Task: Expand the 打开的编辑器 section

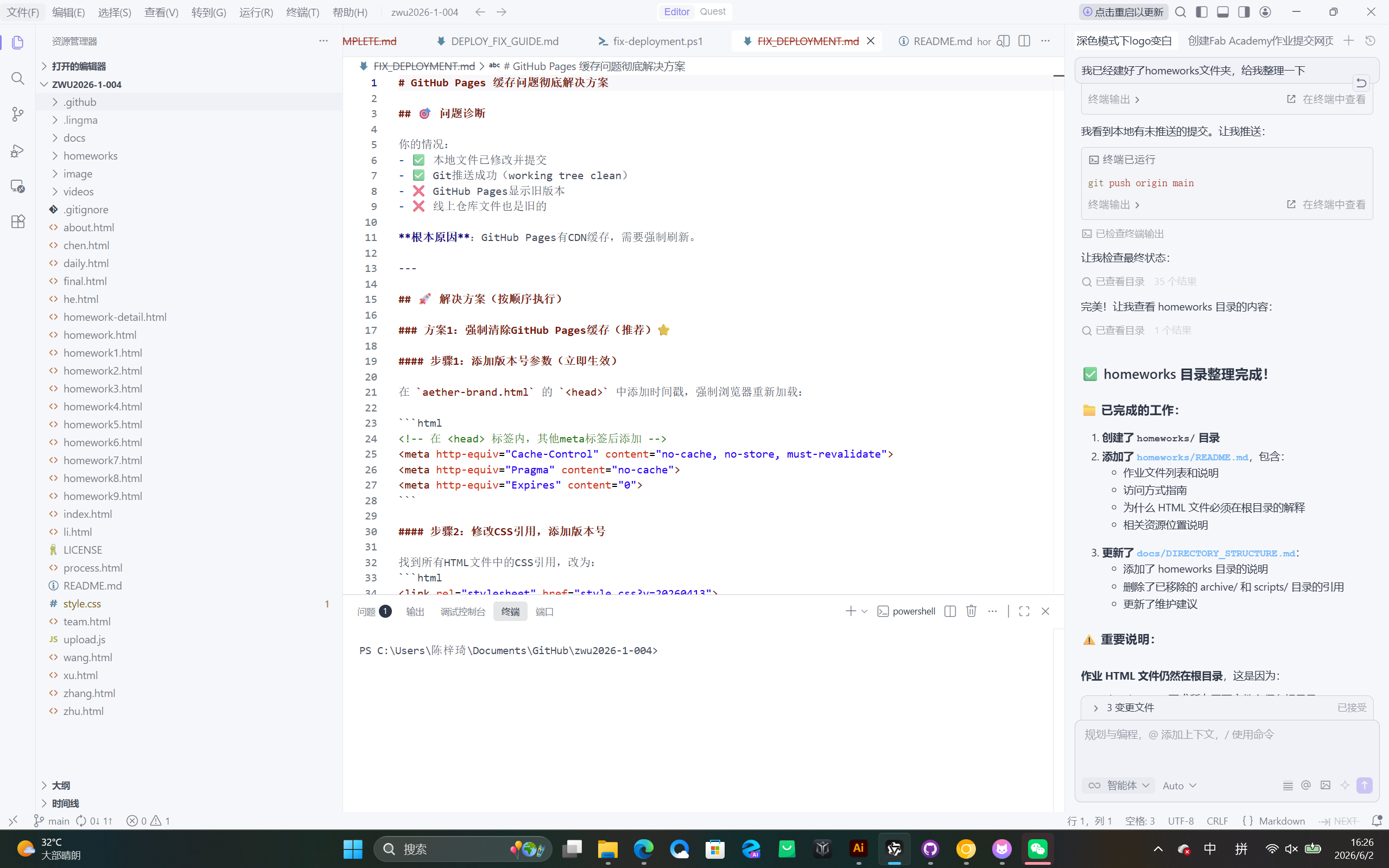Action: (189, 66)
